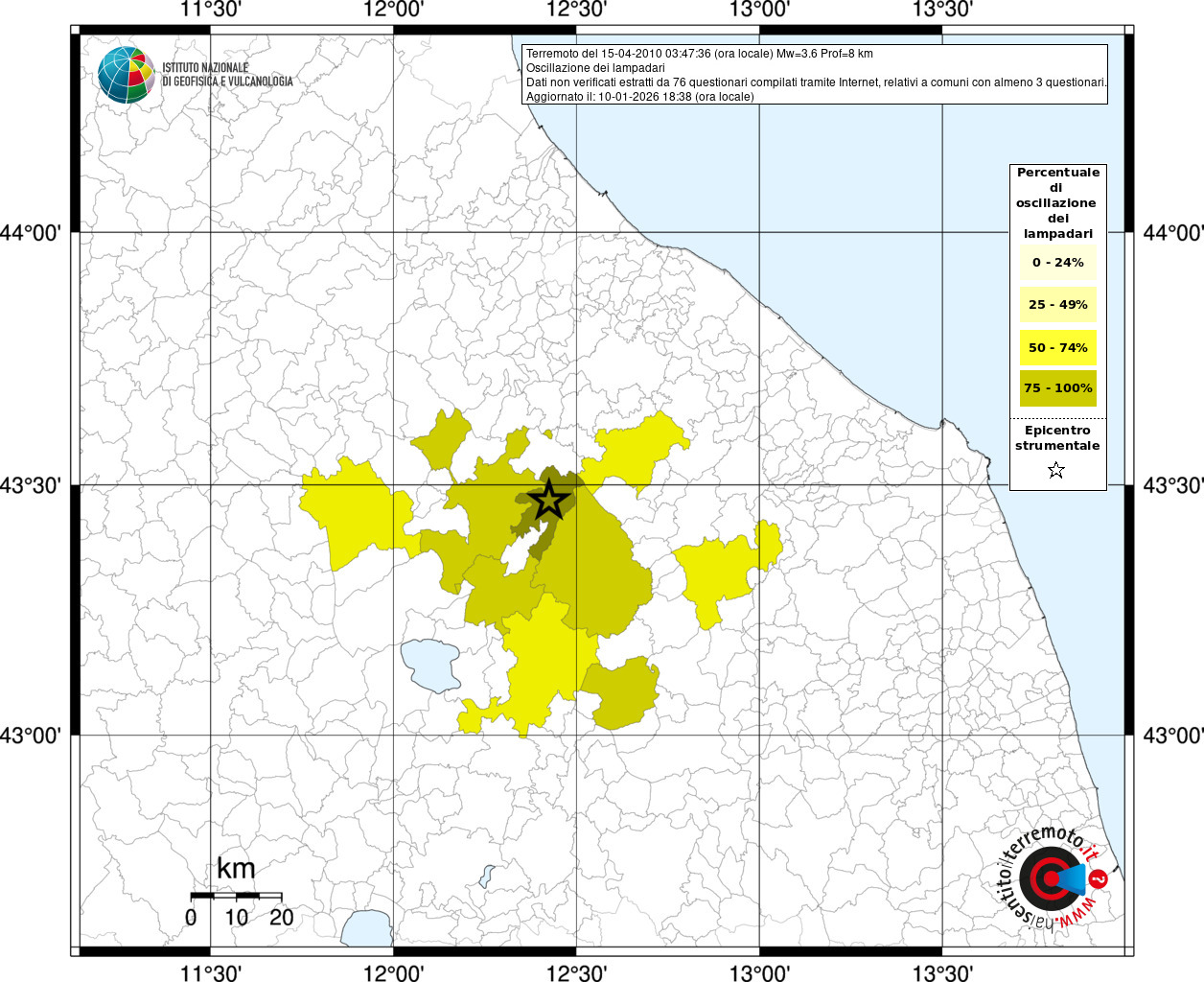The image size is (1204, 982).
Task: Click the 'Terremoto del 15-04-2010' header line
Action: (x=700, y=54)
